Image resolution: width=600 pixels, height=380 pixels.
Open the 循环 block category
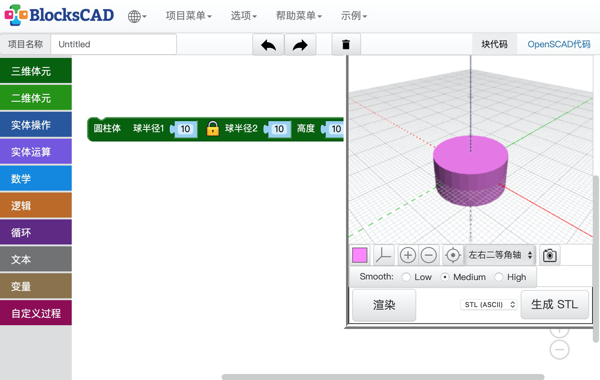point(36,232)
